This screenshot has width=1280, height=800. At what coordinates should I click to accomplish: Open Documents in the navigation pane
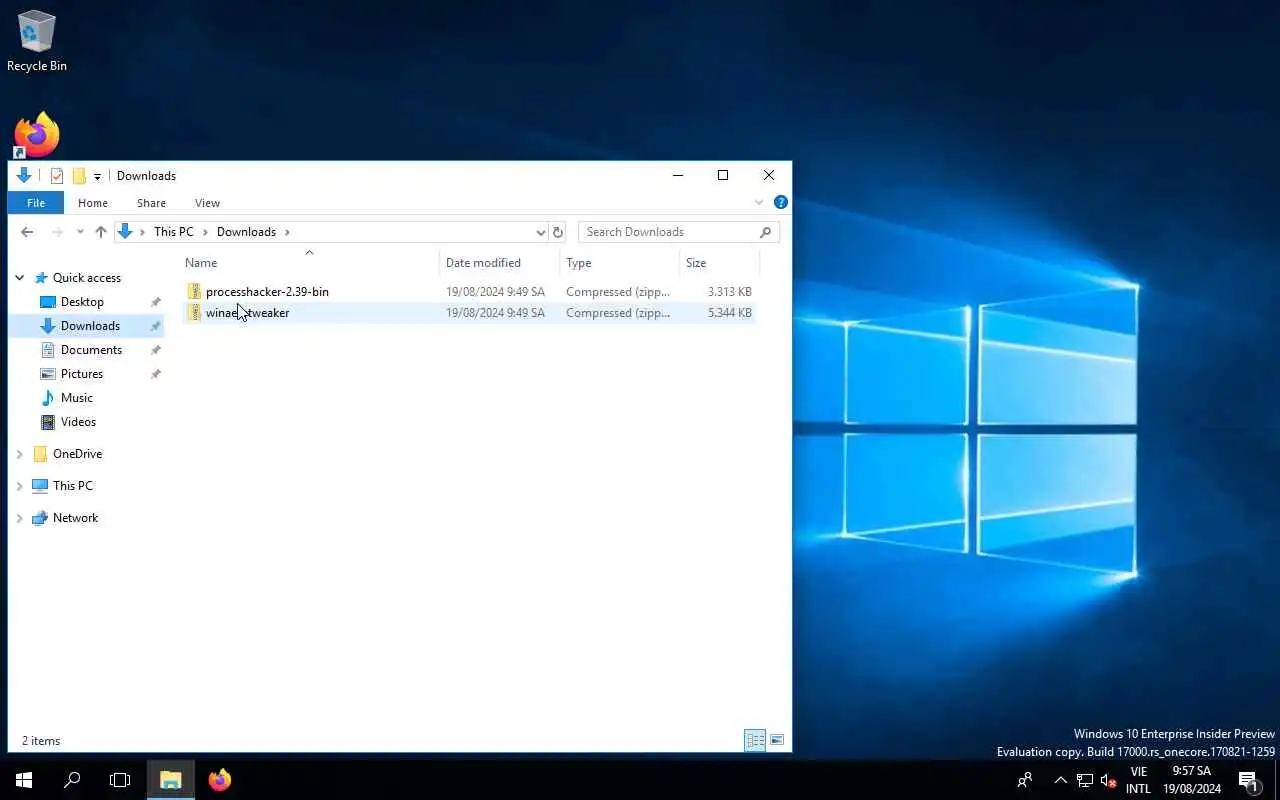(91, 350)
